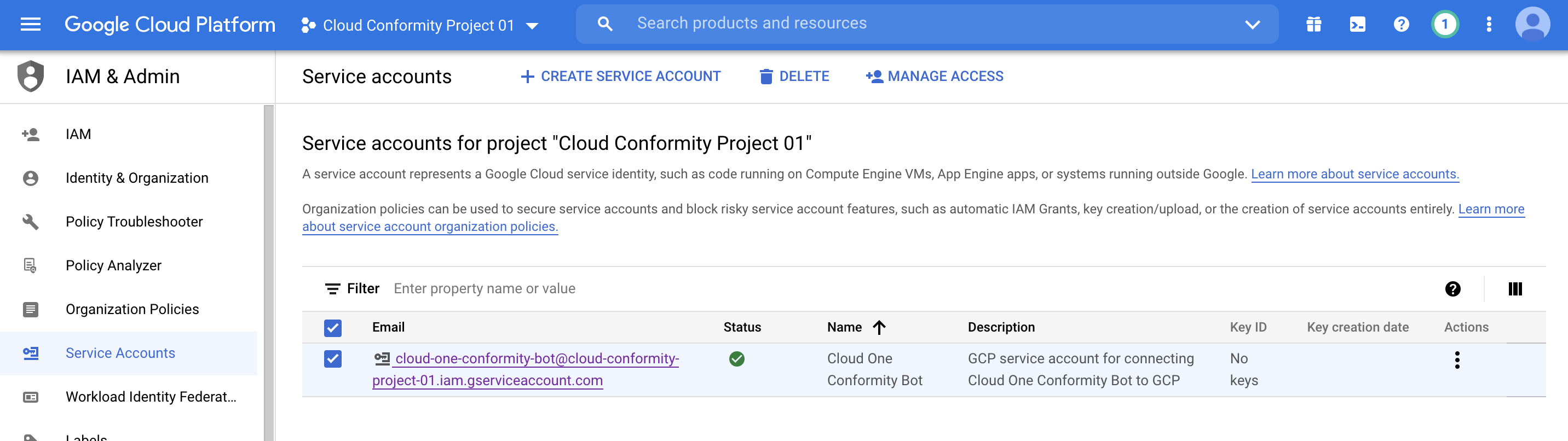Image resolution: width=1568 pixels, height=441 pixels.
Task: Activate Cloud Shell terminal icon
Action: 1357,24
